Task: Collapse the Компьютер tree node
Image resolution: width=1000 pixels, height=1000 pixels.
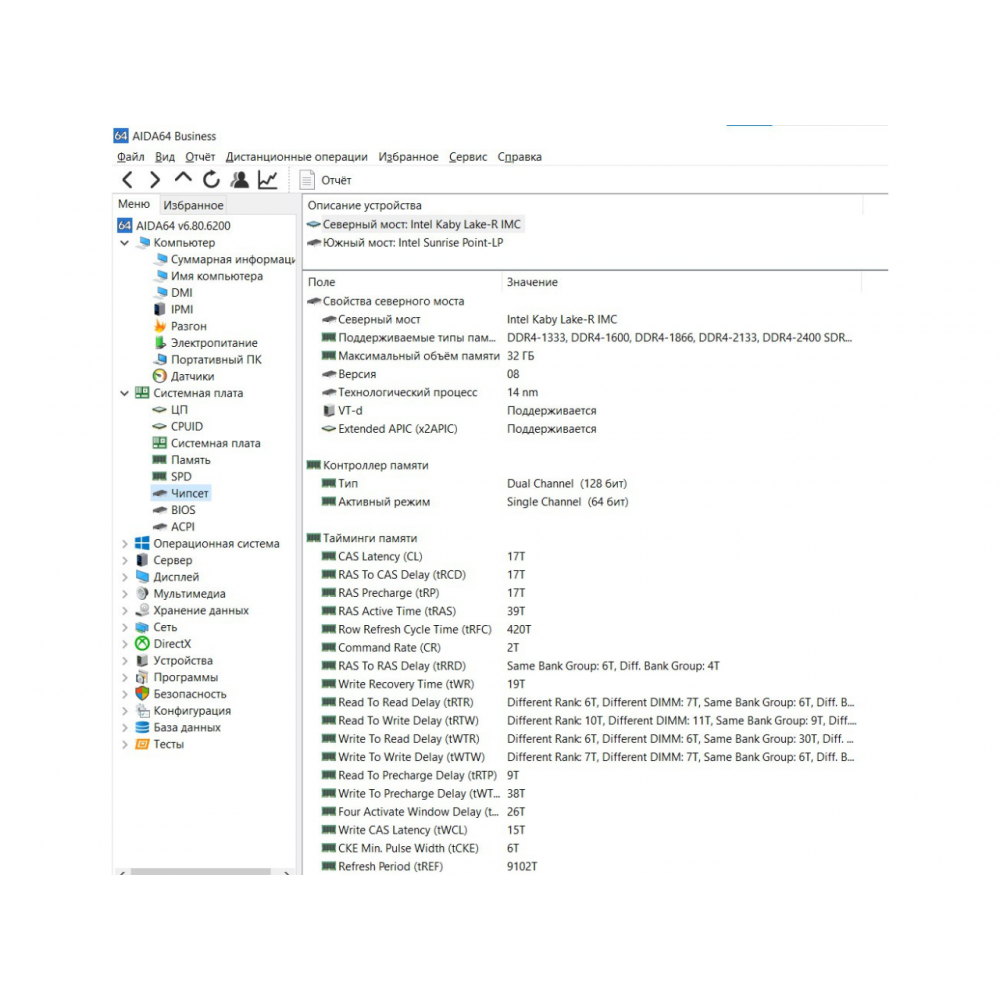Action: [x=124, y=243]
